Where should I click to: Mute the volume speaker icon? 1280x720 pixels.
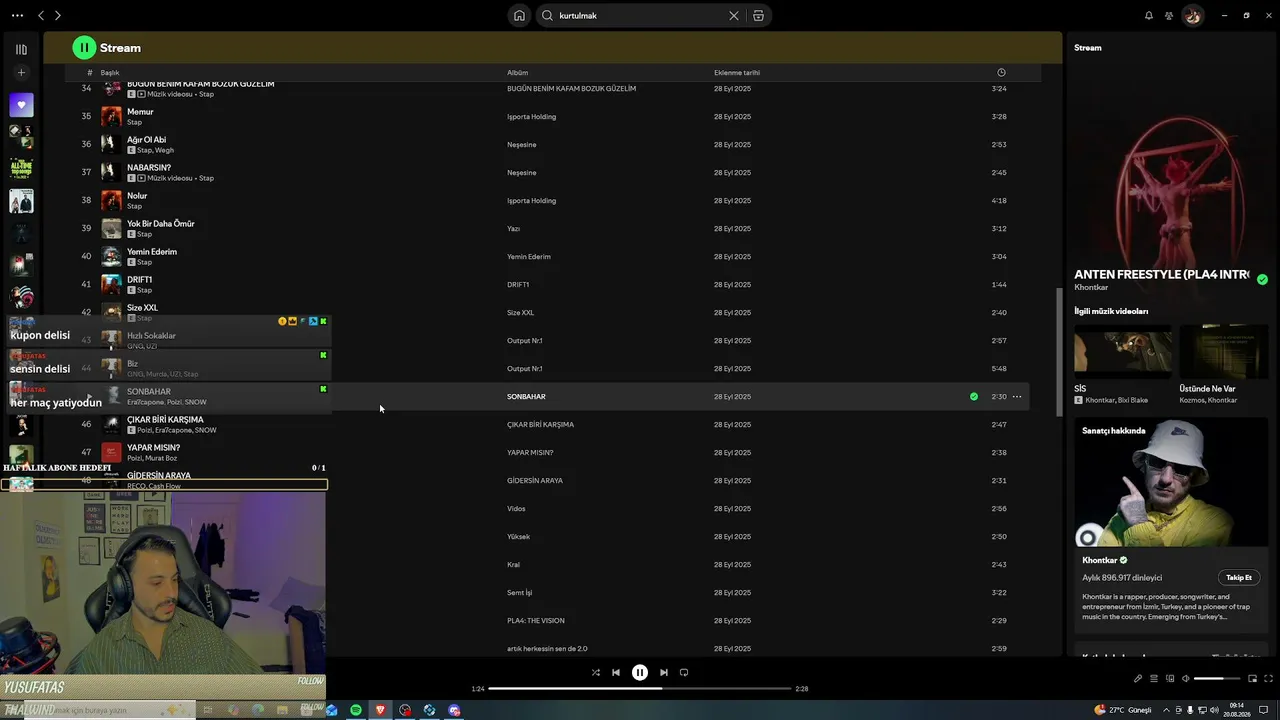1186,679
